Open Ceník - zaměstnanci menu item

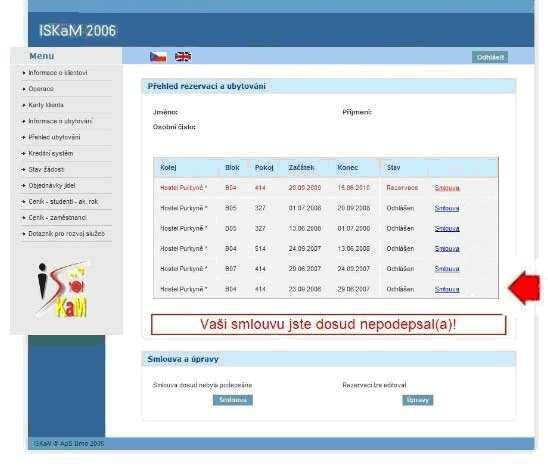[x=58, y=217]
